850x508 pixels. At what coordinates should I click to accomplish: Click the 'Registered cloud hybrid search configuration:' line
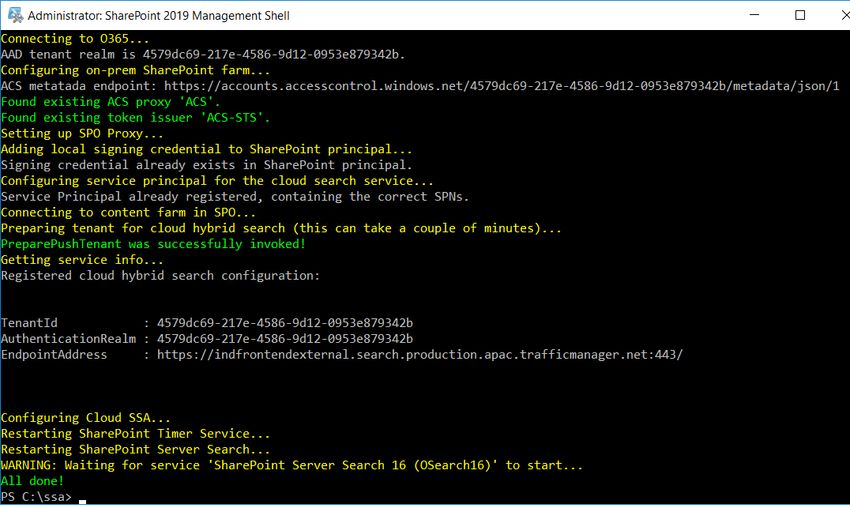click(x=160, y=275)
